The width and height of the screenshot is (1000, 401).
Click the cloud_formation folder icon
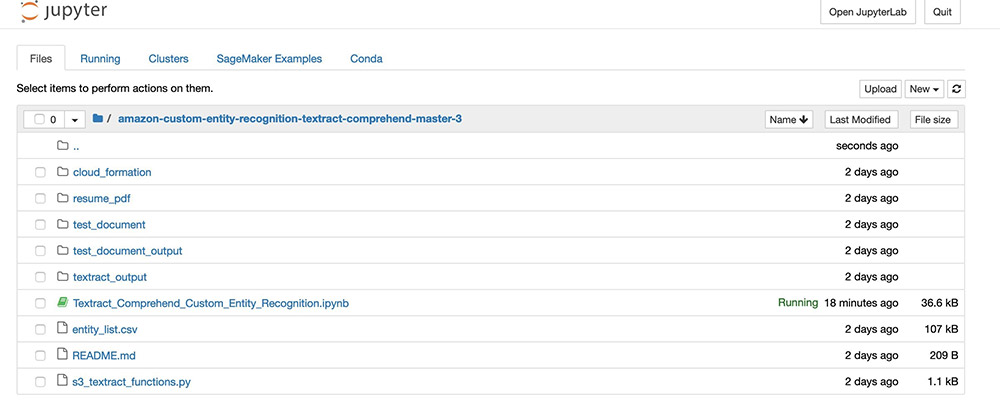pos(62,172)
